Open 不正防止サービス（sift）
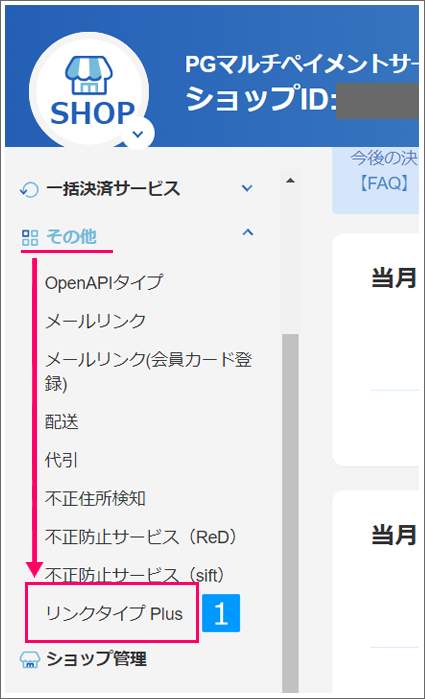The height and width of the screenshot is (699, 425). pos(135,575)
